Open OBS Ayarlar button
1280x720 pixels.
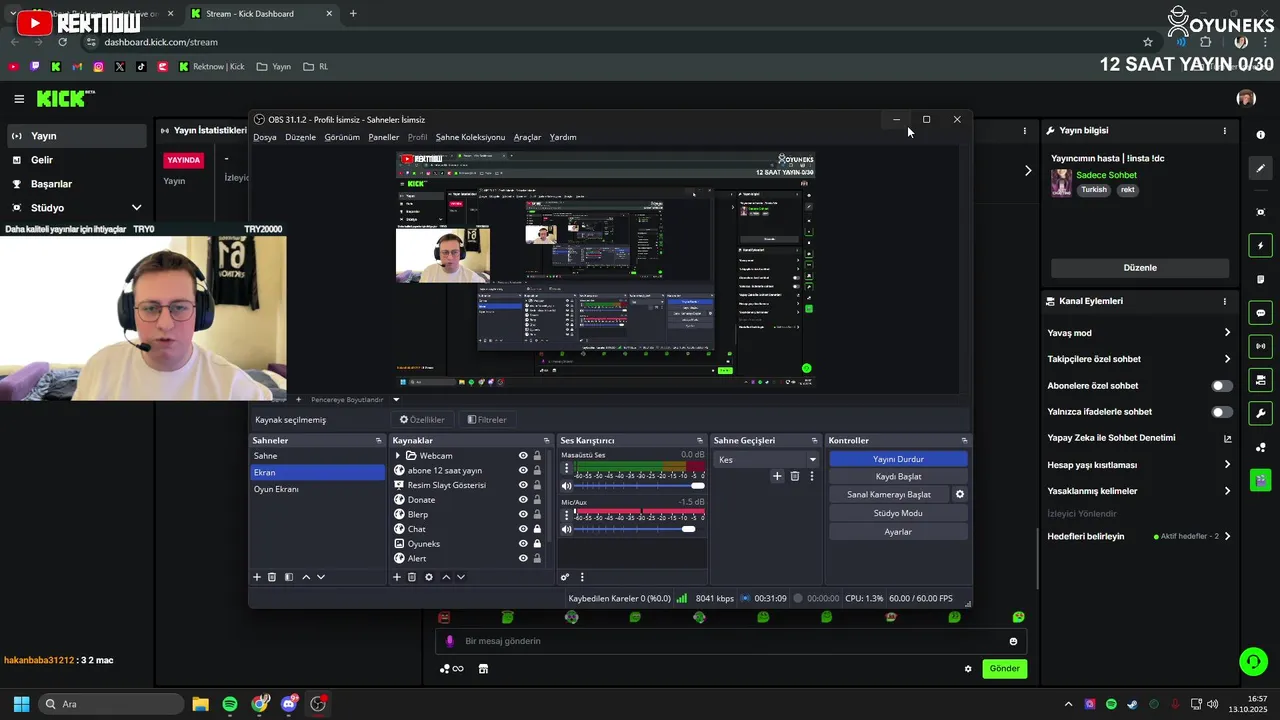coord(898,532)
